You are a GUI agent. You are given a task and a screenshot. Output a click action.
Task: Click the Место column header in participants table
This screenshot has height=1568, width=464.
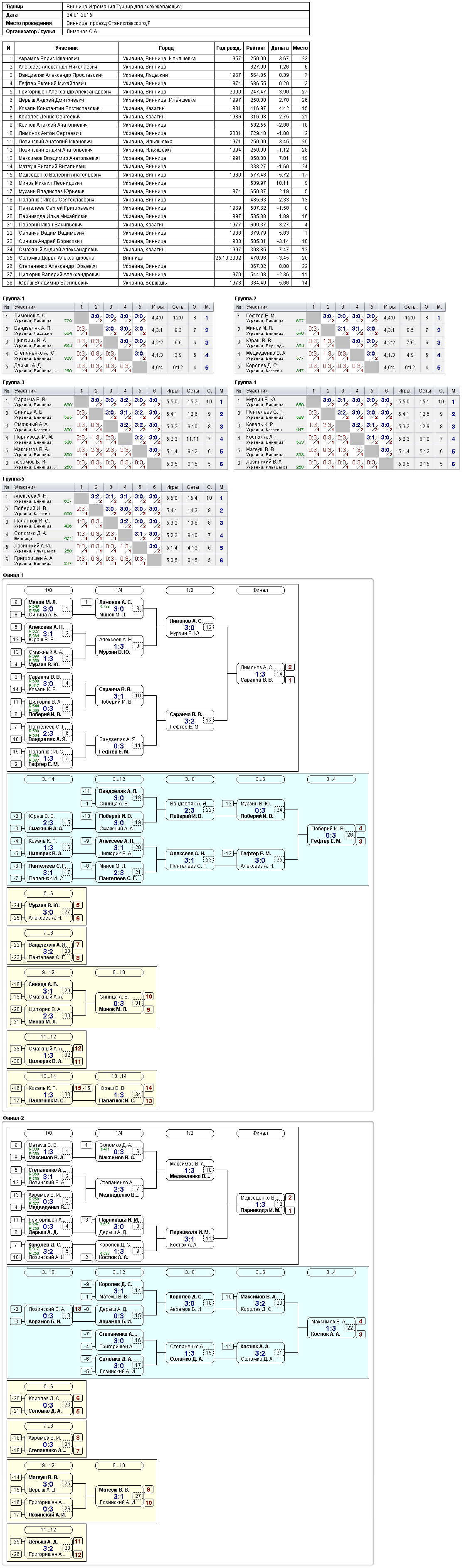click(x=300, y=48)
